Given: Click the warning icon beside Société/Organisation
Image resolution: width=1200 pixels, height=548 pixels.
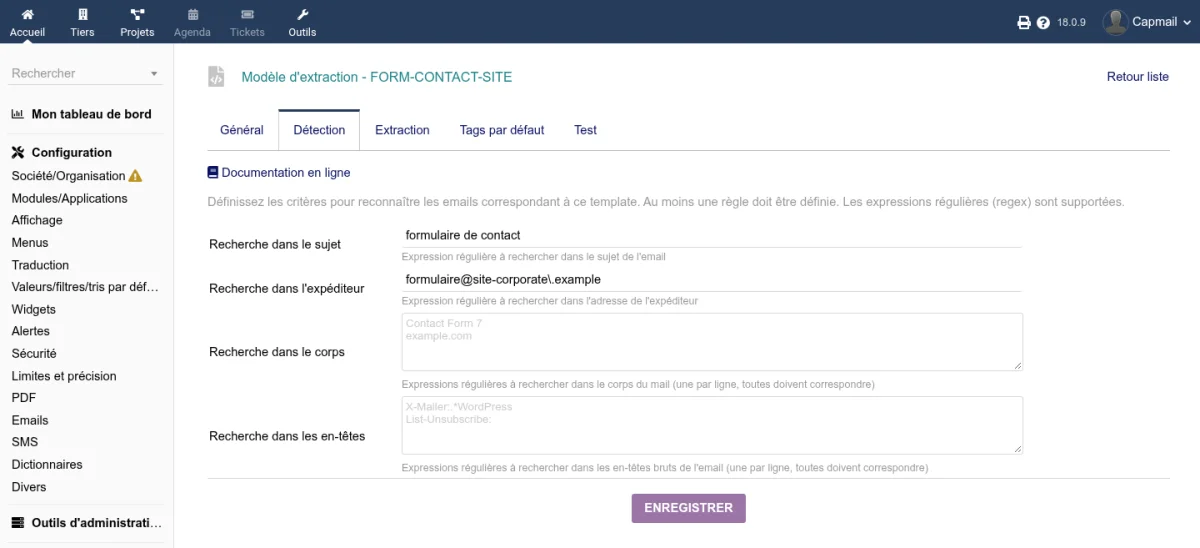Looking at the screenshot, I should pos(136,176).
